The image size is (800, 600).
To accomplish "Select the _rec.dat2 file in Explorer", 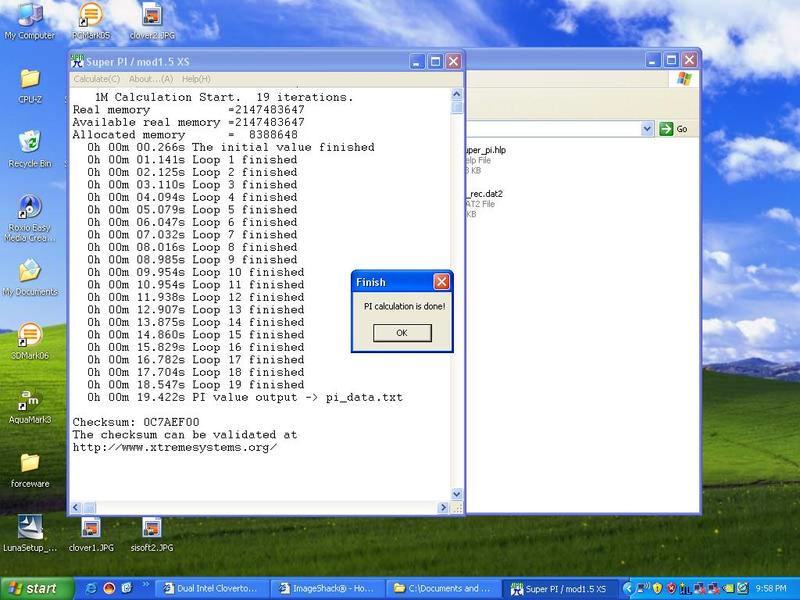I will [x=485, y=194].
